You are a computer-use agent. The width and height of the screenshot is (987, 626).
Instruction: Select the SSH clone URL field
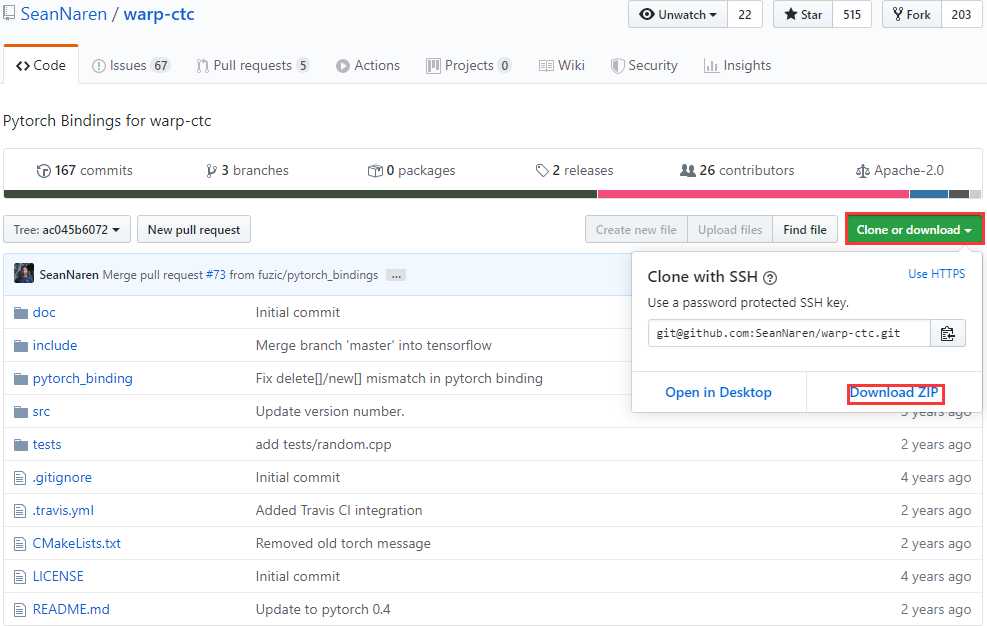click(x=789, y=333)
